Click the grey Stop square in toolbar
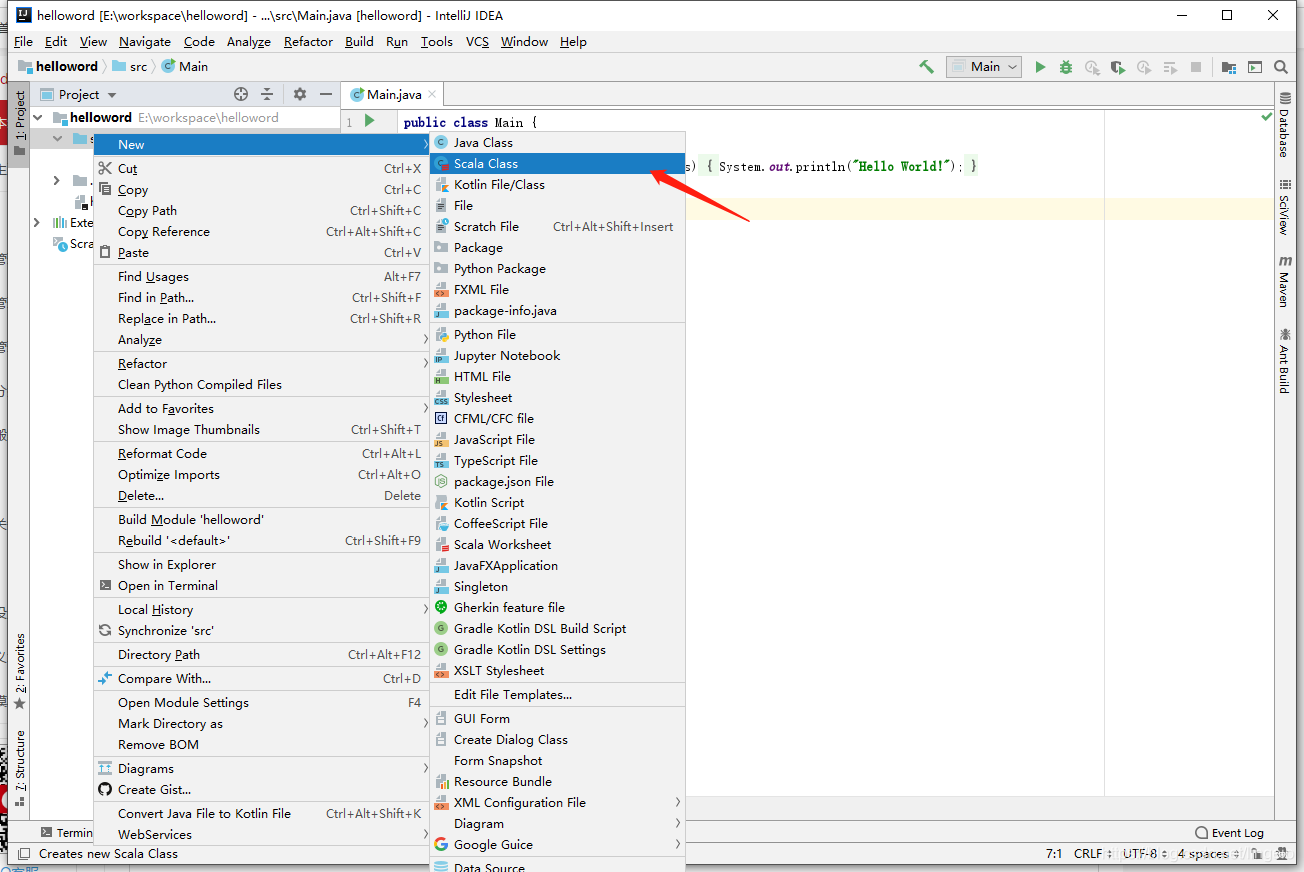1304x872 pixels. coord(1196,67)
